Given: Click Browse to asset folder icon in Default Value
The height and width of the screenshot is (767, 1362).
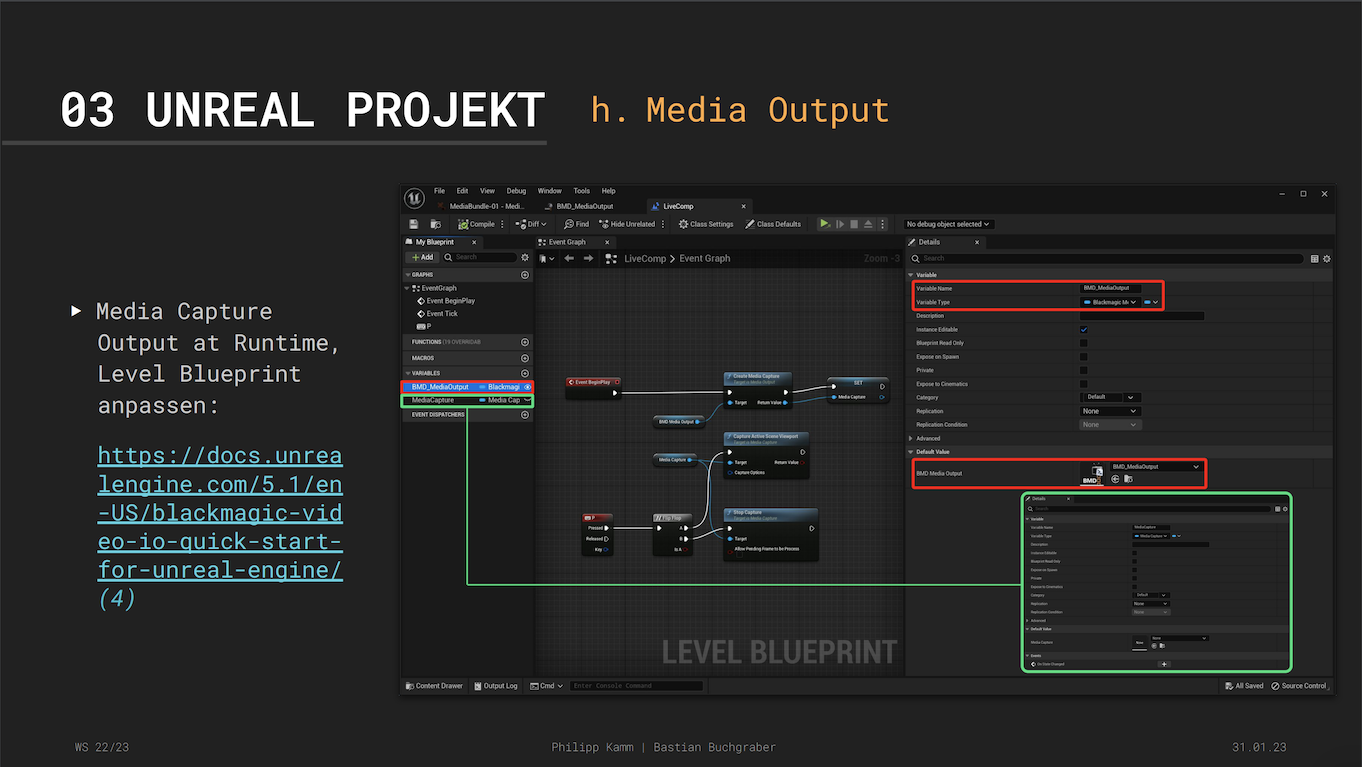Looking at the screenshot, I should [1128, 479].
